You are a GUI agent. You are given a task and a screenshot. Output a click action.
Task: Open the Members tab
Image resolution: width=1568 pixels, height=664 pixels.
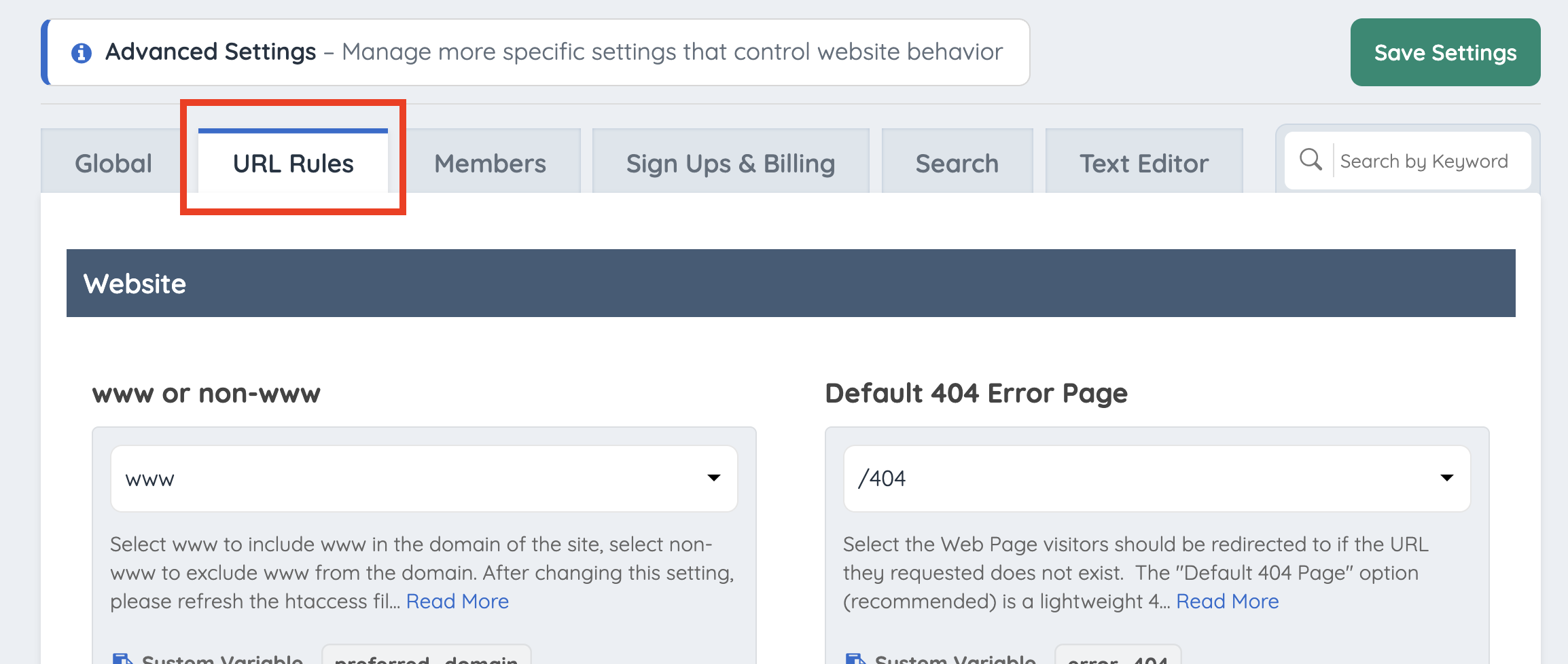[490, 163]
